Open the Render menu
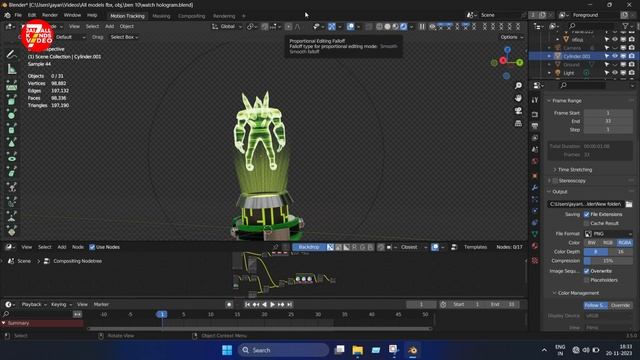 pyautogui.click(x=50, y=15)
